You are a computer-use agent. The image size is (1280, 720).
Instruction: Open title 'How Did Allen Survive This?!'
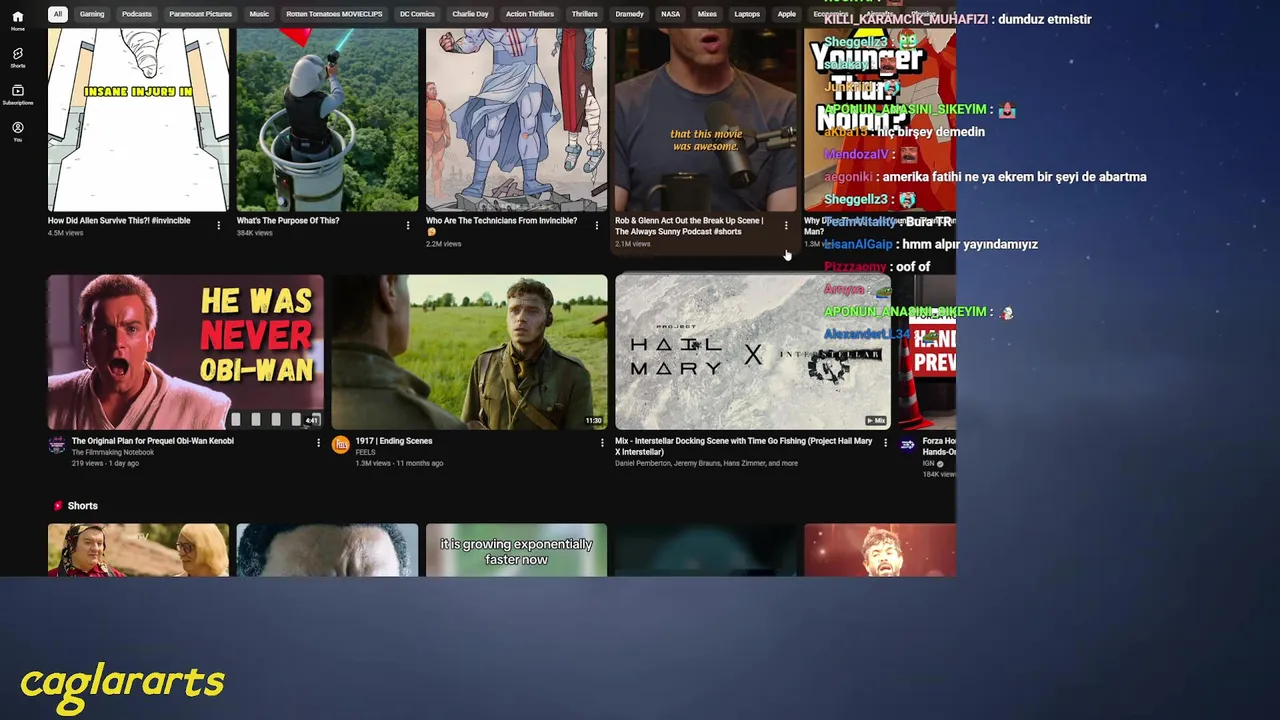pos(119,221)
